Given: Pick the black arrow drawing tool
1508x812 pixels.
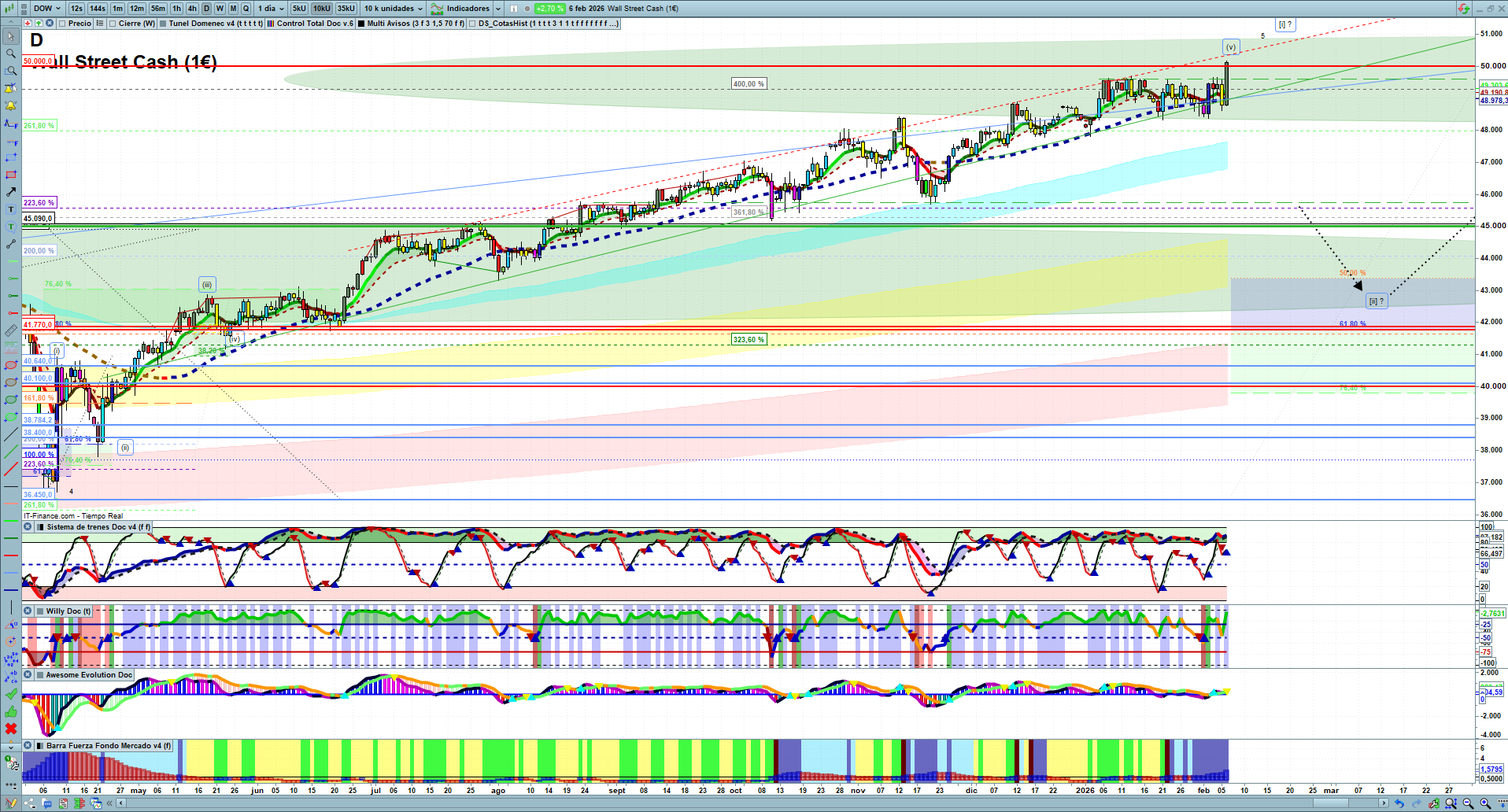Looking at the screenshot, I should (11, 192).
